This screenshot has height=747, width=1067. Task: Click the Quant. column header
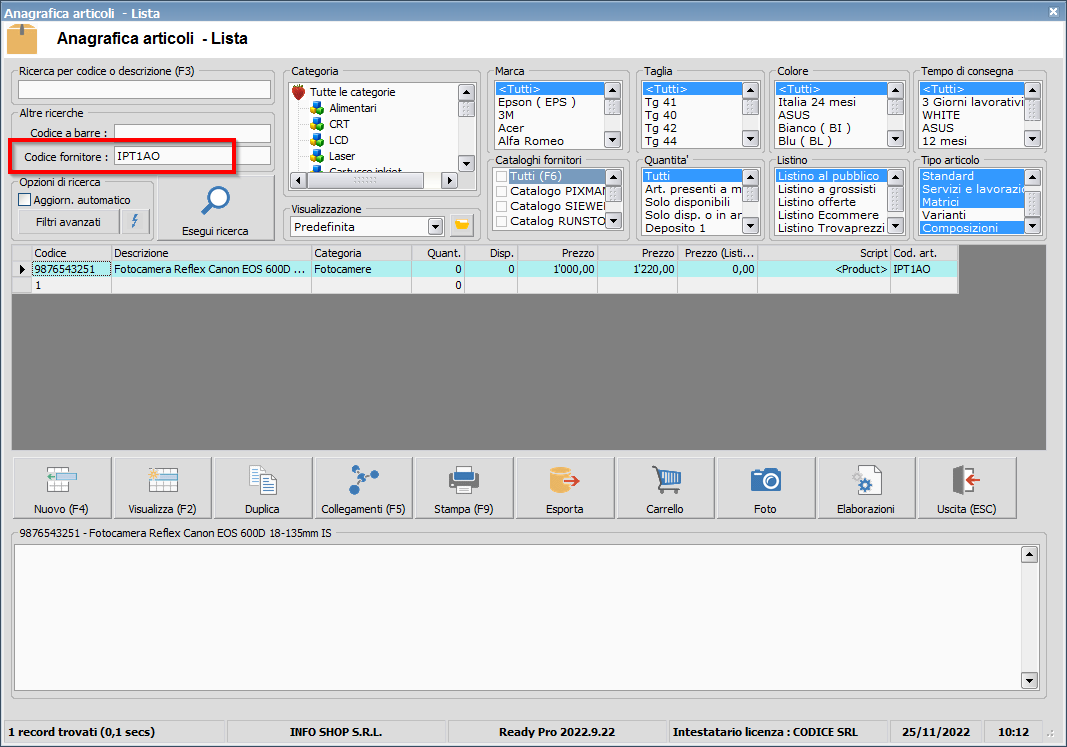point(438,253)
